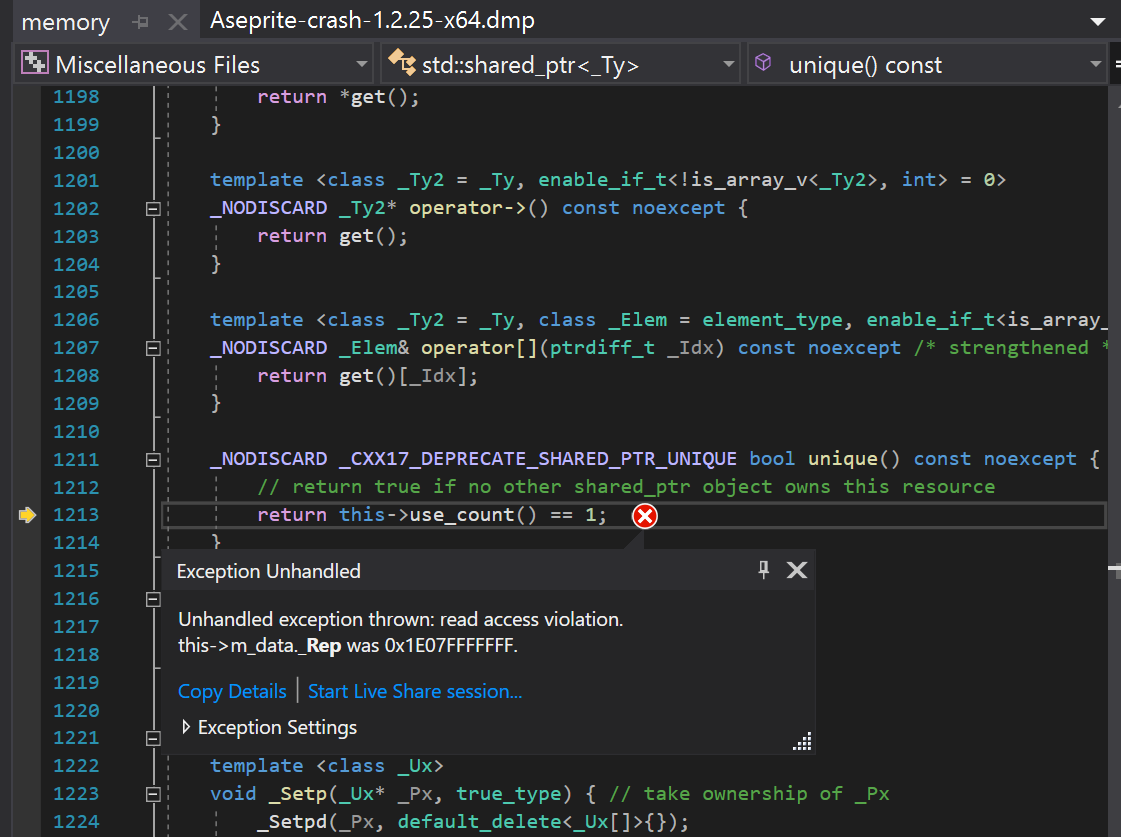Click the popup resize grip corner
1121x837 pixels.
pyautogui.click(x=802, y=741)
